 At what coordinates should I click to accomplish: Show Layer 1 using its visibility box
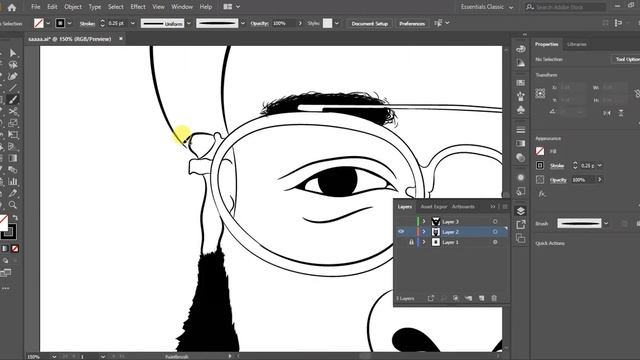[x=401, y=242]
